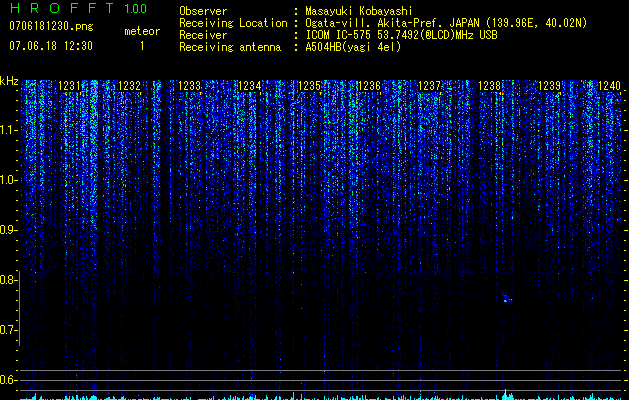Click the 1231 time marker

[69, 86]
